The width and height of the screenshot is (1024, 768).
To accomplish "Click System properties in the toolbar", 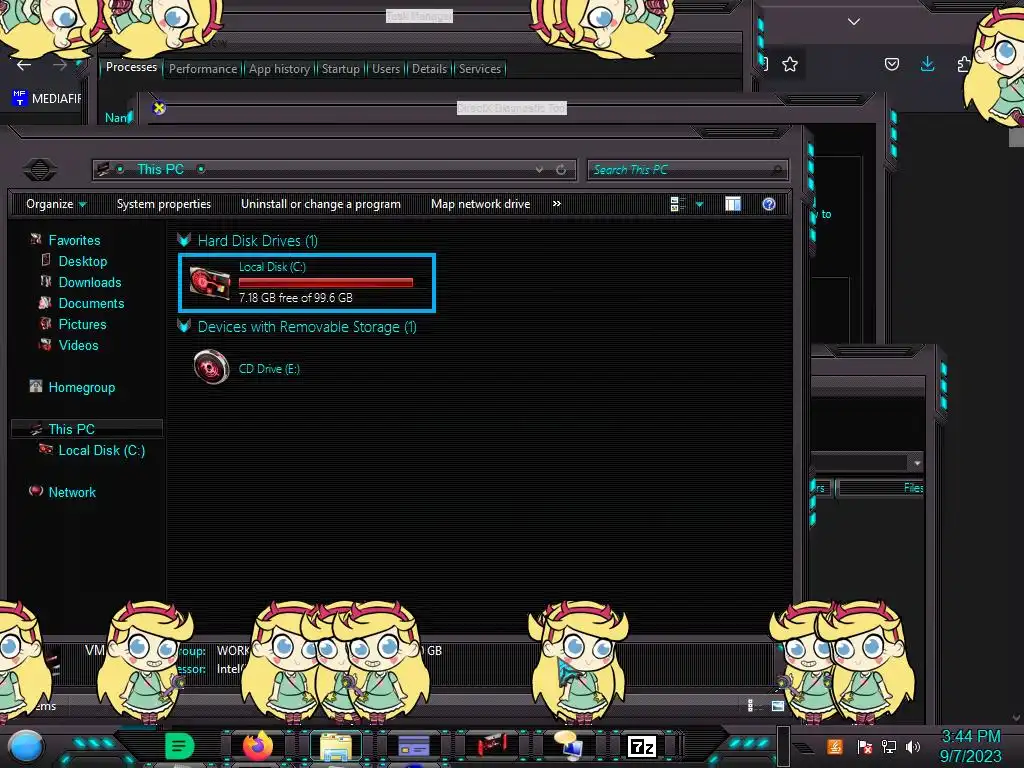I will point(164,204).
